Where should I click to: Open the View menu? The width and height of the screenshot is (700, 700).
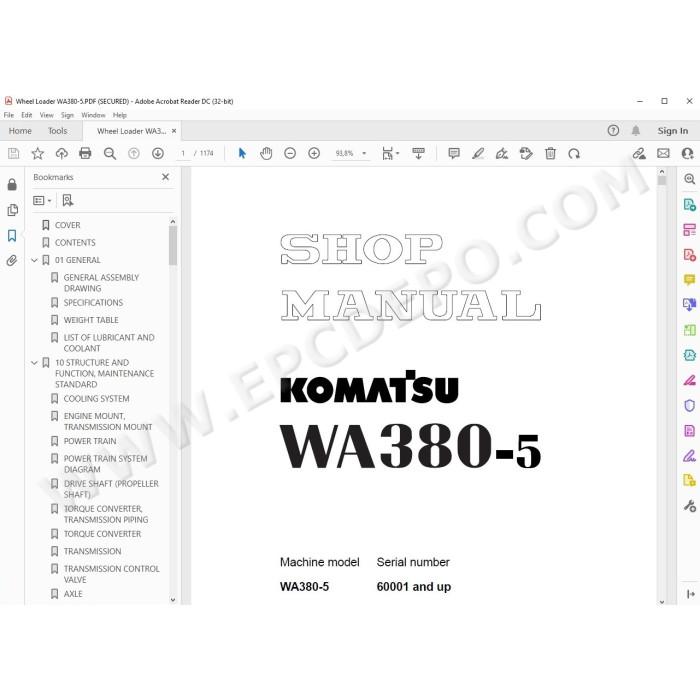pos(46,115)
